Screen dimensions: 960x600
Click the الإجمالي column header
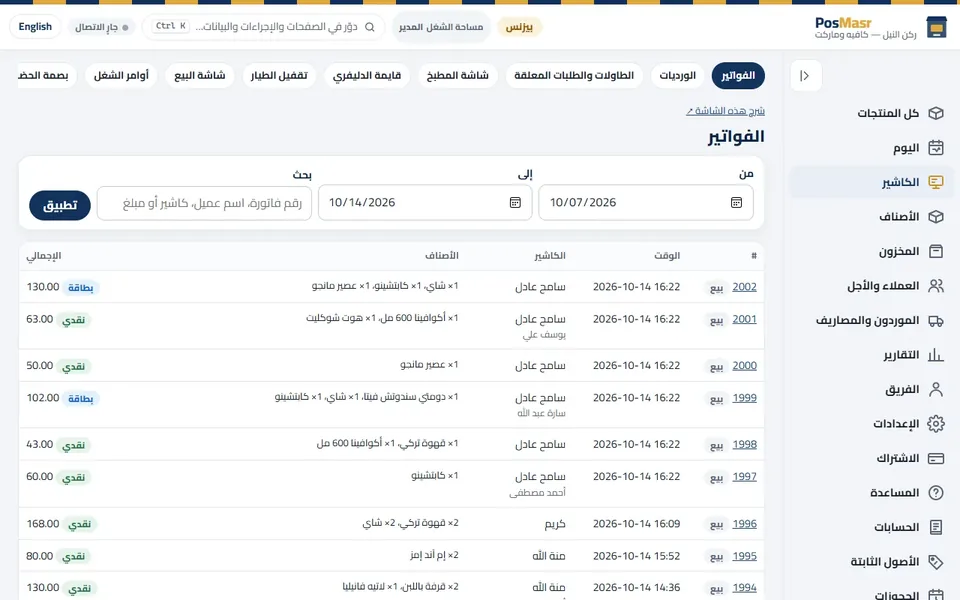pyautogui.click(x=43, y=256)
